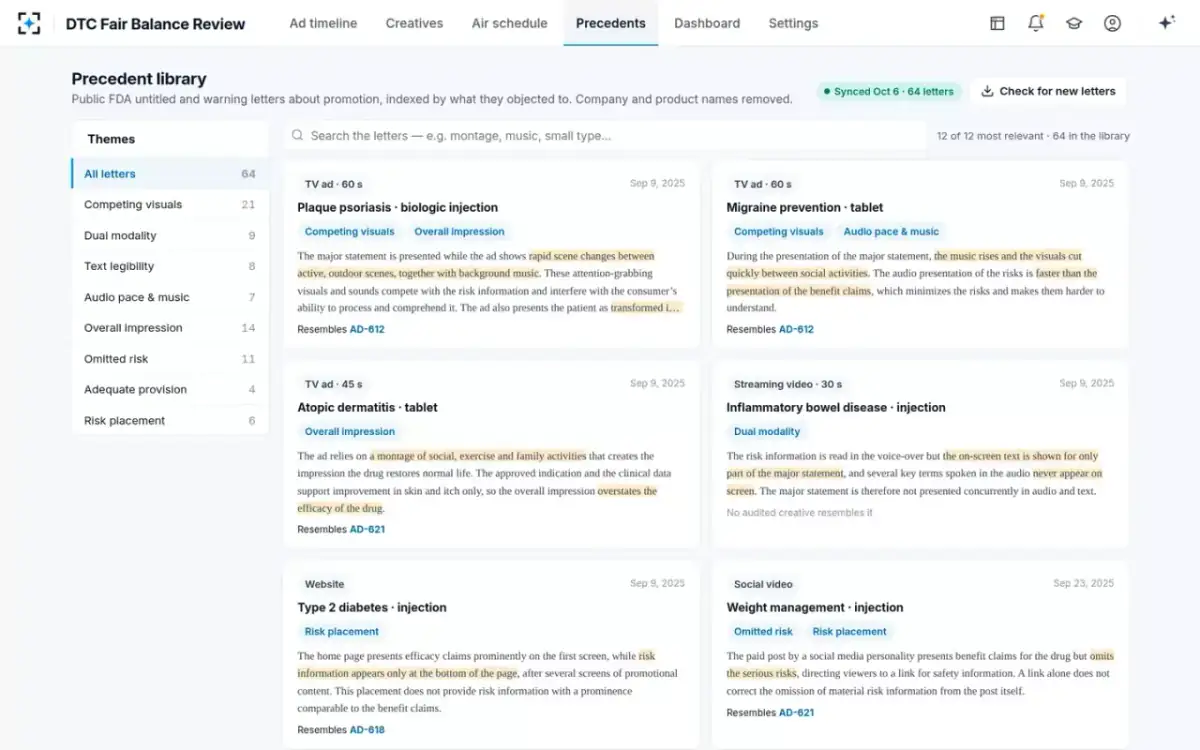Click the app logo icon
This screenshot has width=1200, height=750.
[x=29, y=23]
